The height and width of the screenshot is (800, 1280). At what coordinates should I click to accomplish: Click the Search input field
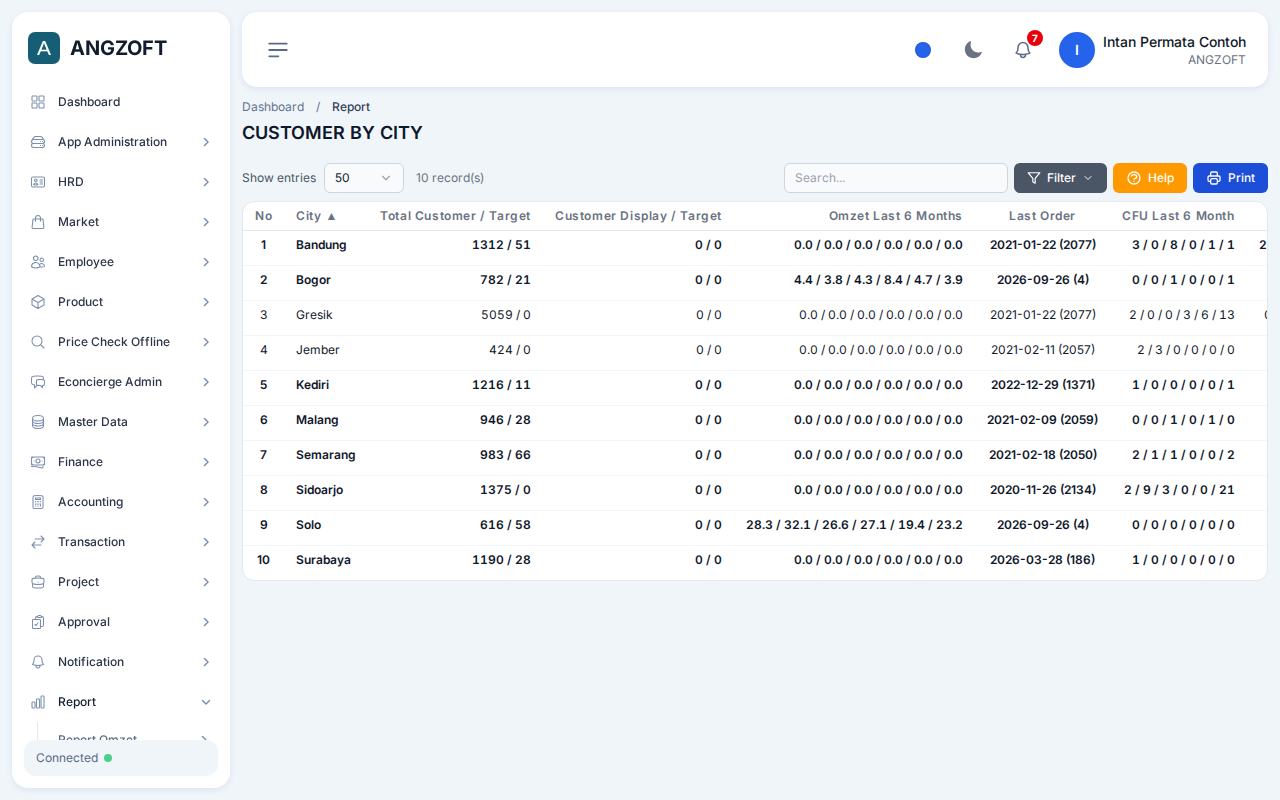click(x=896, y=178)
